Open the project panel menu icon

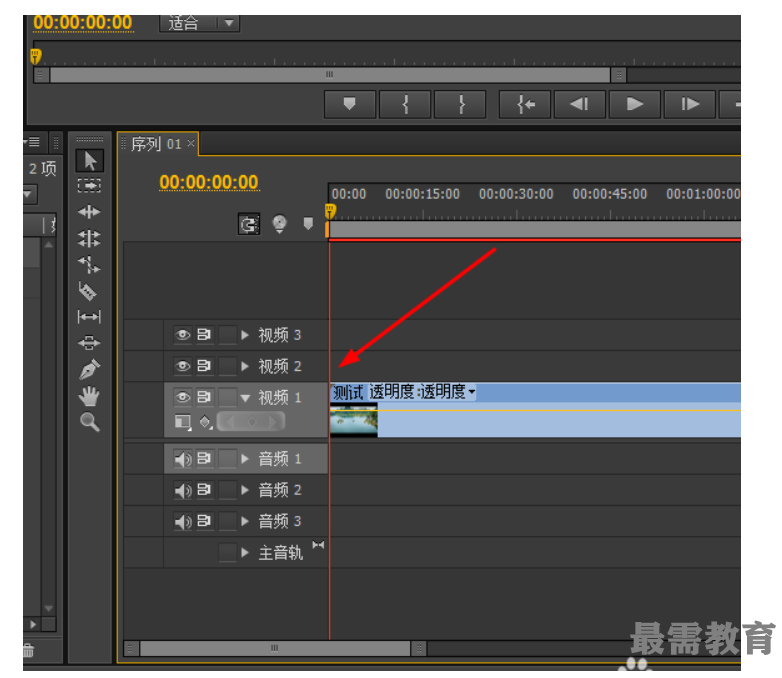coord(32,142)
